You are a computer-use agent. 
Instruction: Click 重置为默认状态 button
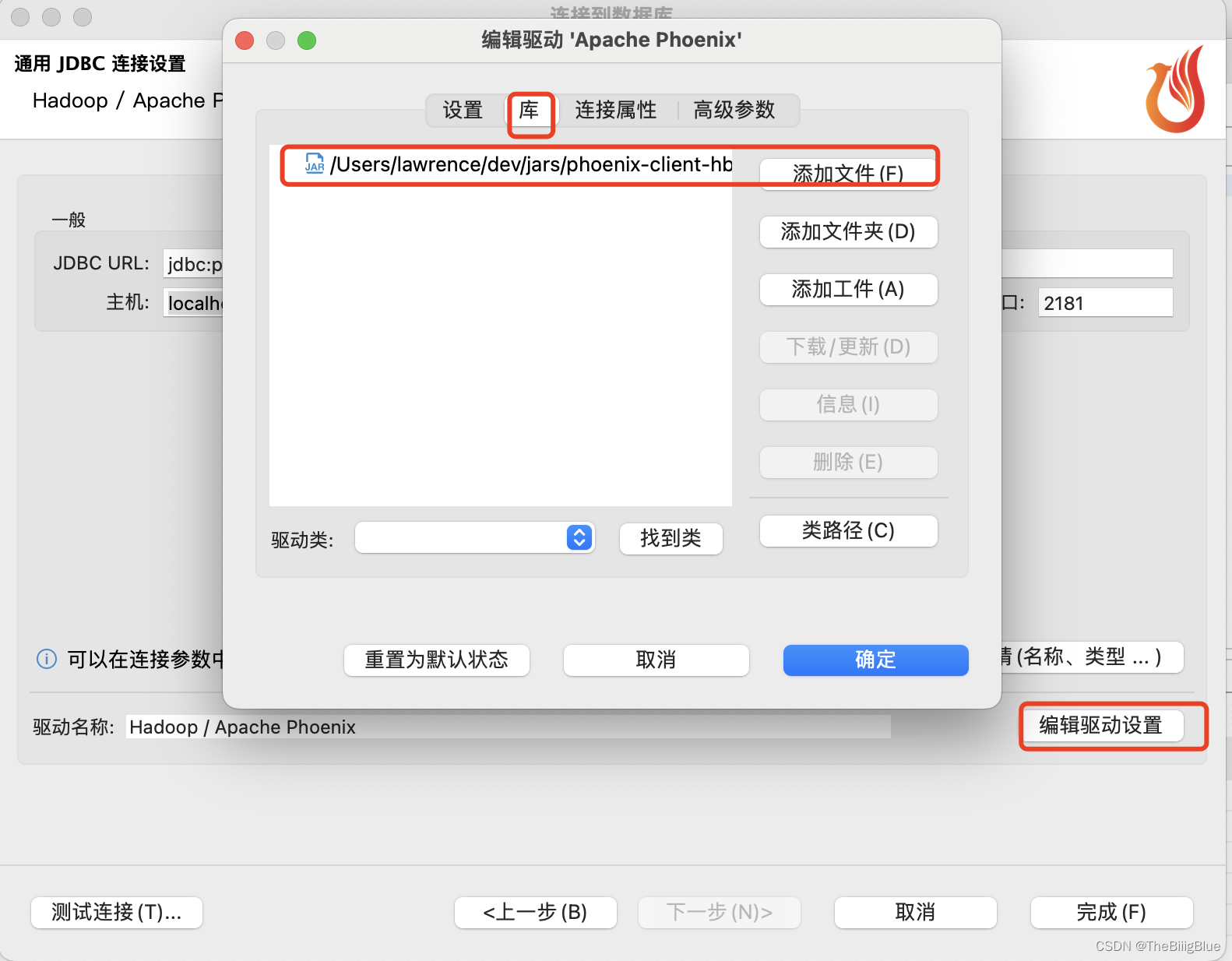point(436,660)
